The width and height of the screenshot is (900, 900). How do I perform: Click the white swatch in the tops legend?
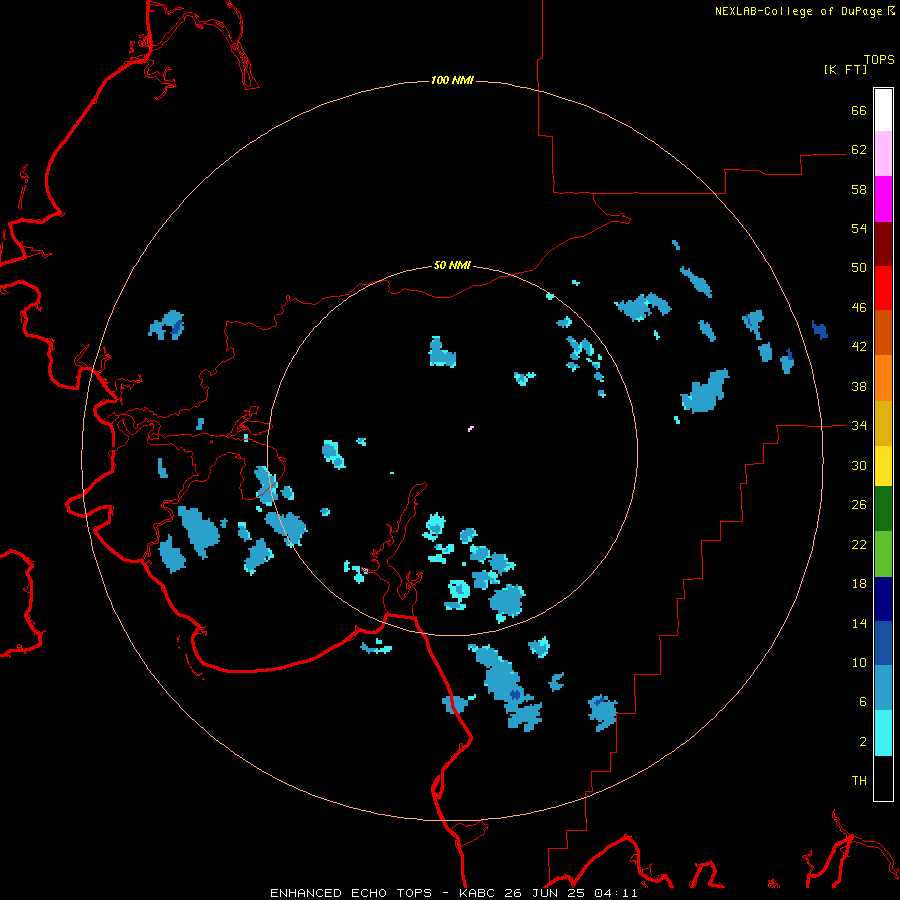pos(883,110)
